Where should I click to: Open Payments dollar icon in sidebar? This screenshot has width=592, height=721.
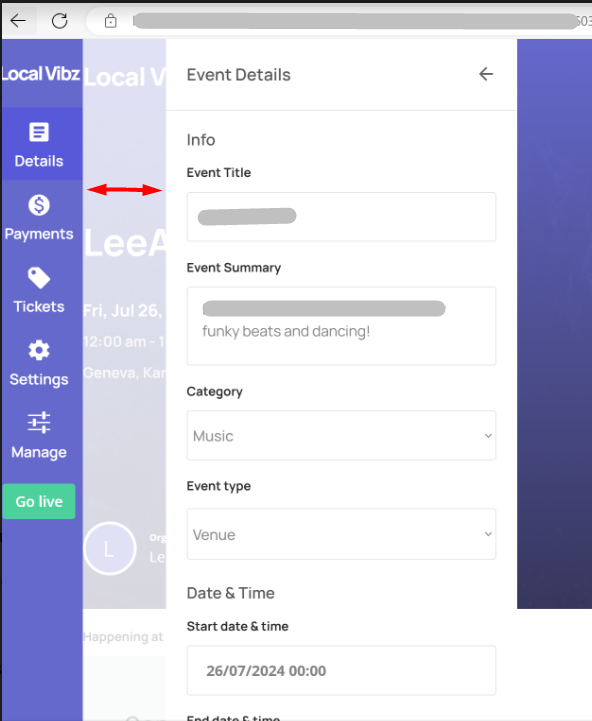[39, 205]
